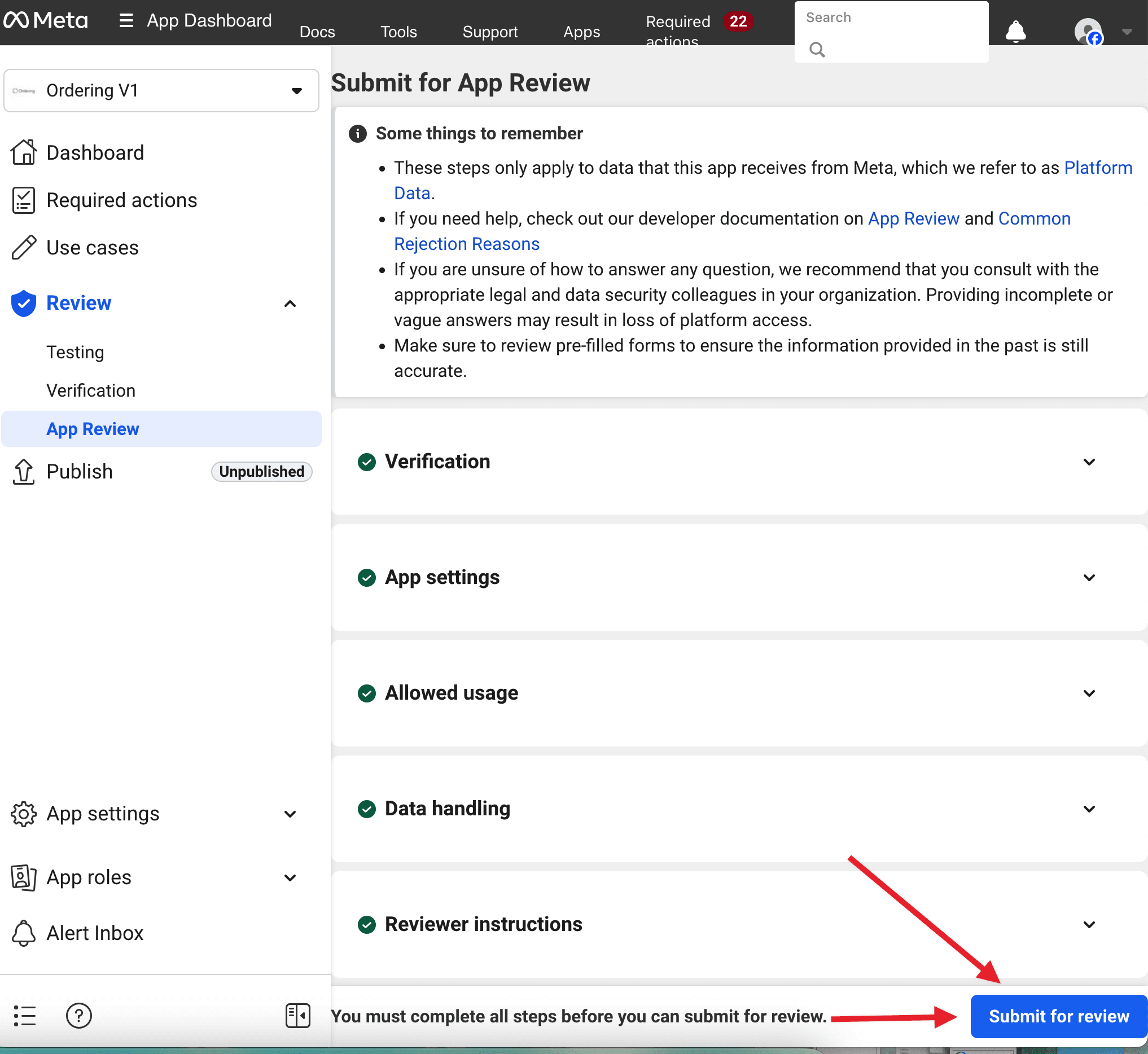Click the green check beside Allowed usage
The image size is (1148, 1054).
367,693
